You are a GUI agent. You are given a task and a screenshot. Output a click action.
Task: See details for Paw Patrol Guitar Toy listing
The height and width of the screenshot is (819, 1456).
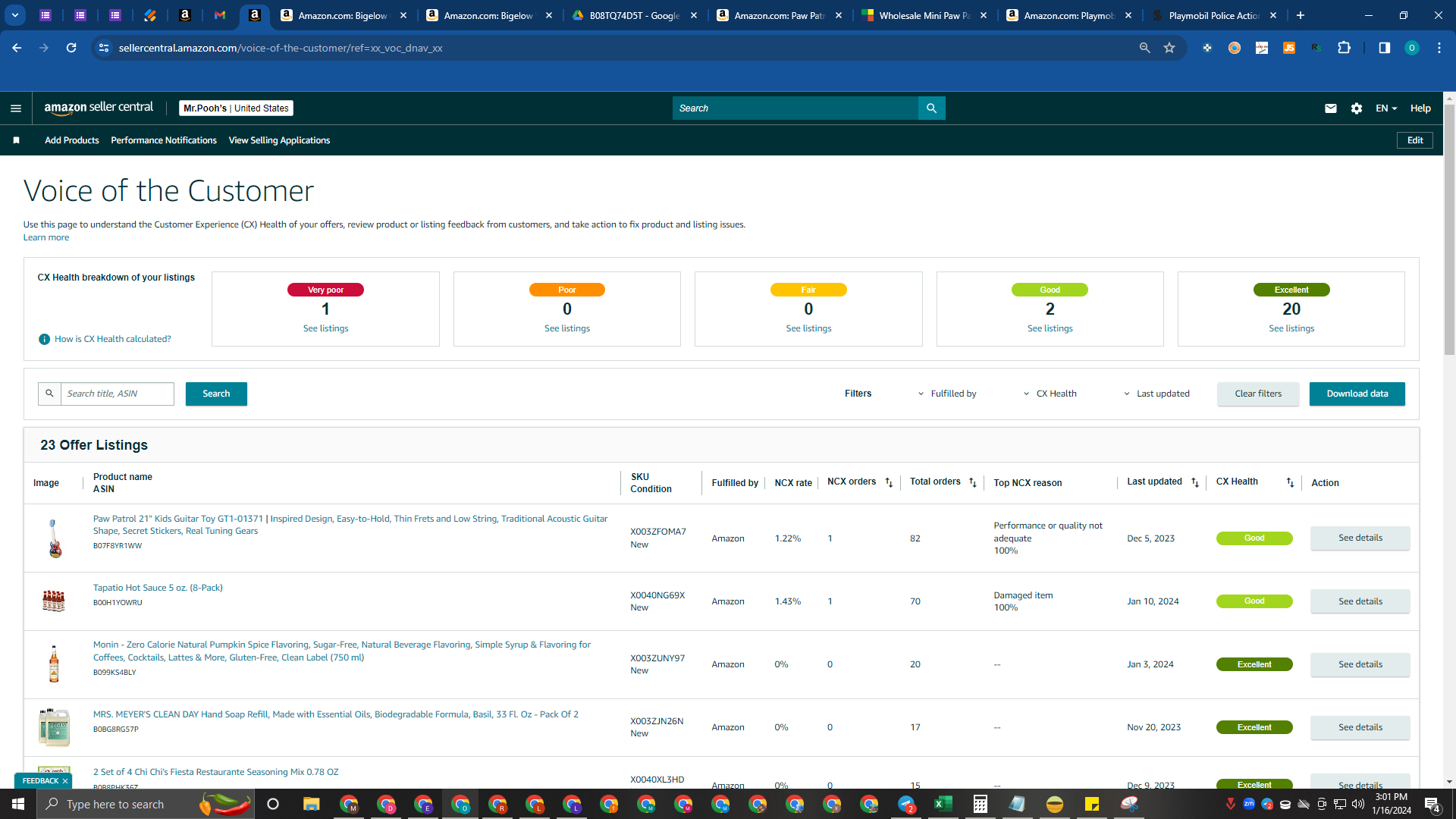click(x=1360, y=538)
